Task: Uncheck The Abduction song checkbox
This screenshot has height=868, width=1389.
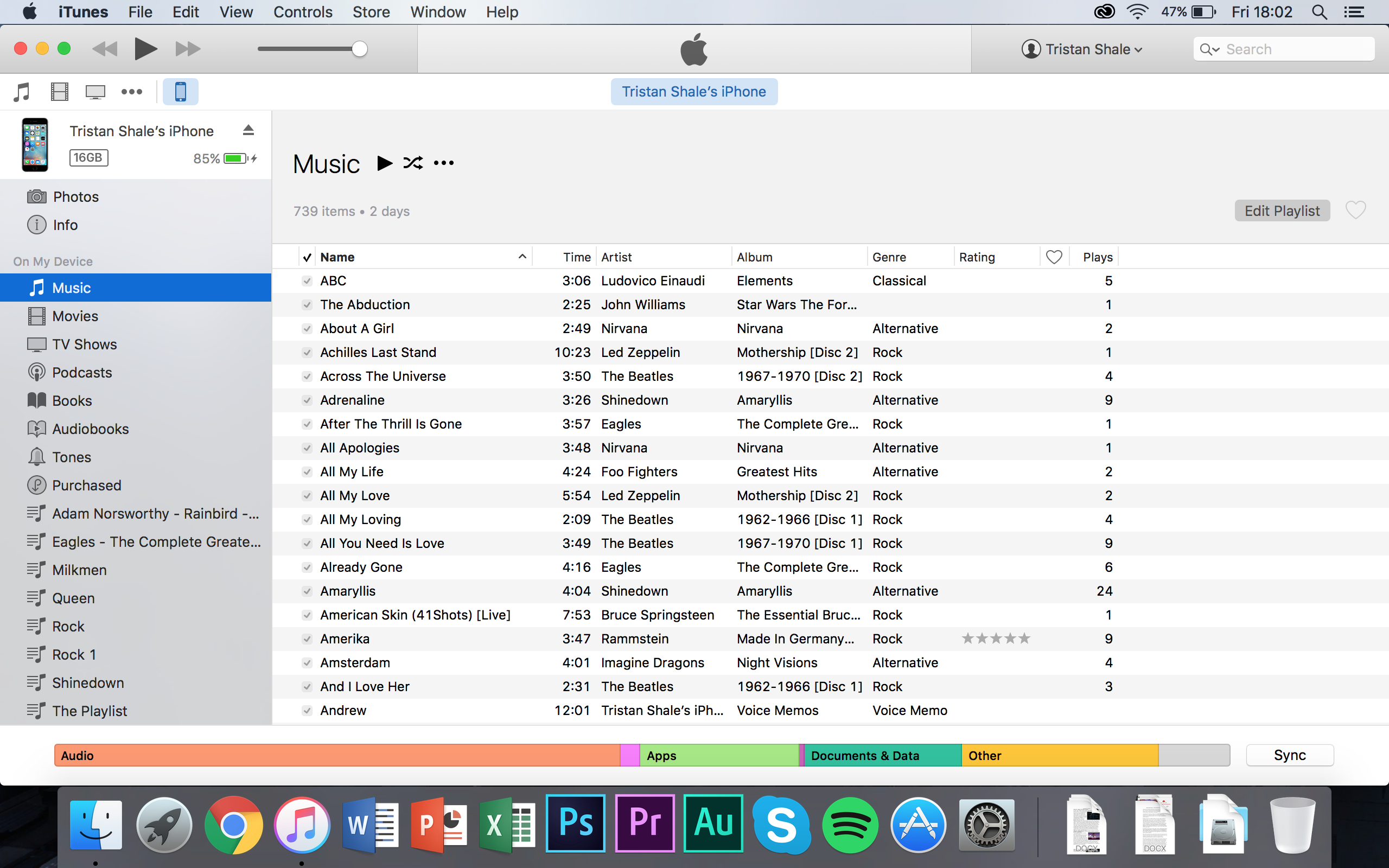Action: (307, 304)
